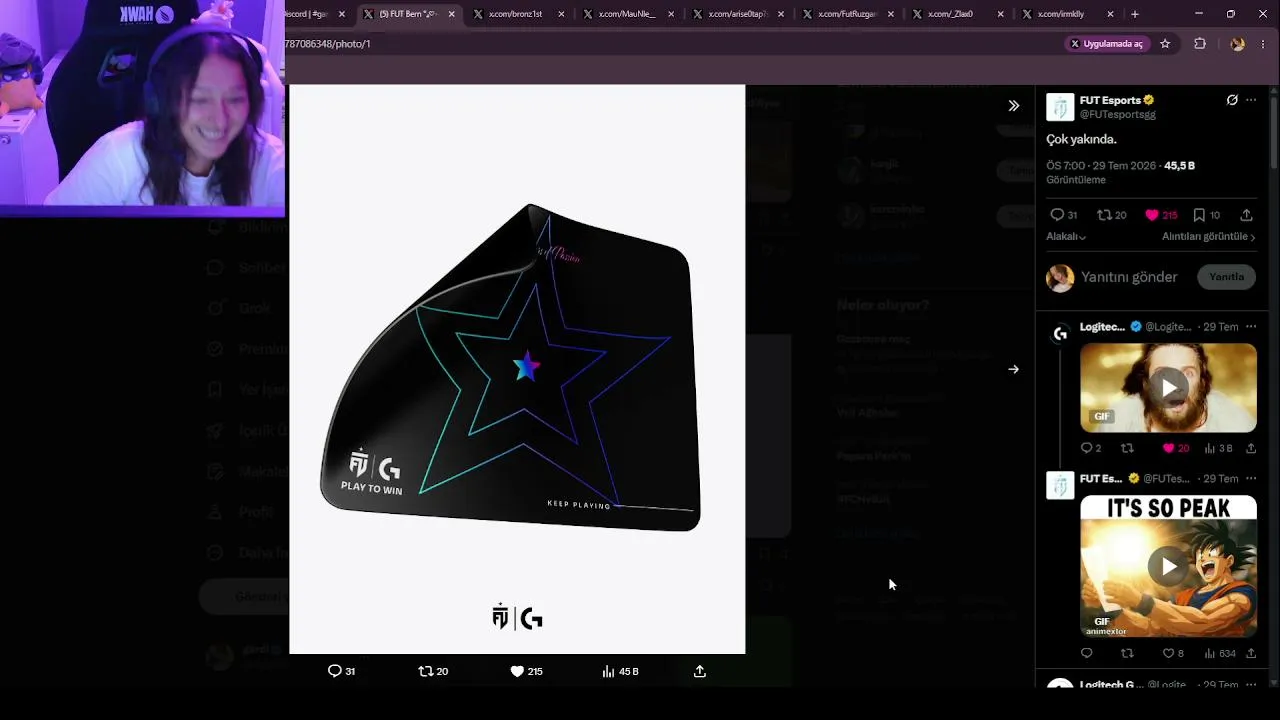The image size is (1280, 720).
Task: View Logitech reply analytics 3 B
Action: pos(1218,449)
